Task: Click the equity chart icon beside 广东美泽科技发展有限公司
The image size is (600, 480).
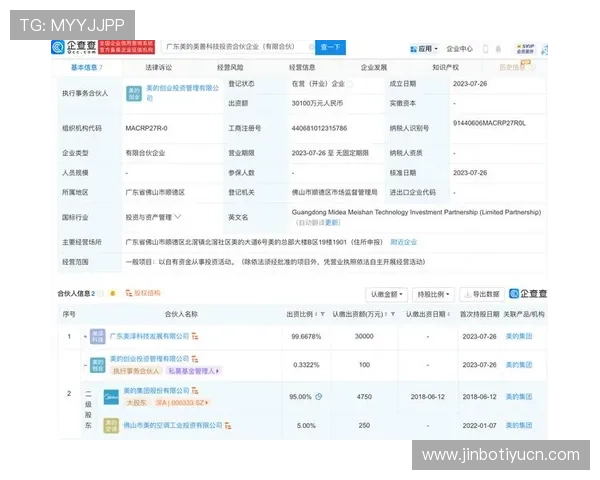Action: click(x=195, y=336)
